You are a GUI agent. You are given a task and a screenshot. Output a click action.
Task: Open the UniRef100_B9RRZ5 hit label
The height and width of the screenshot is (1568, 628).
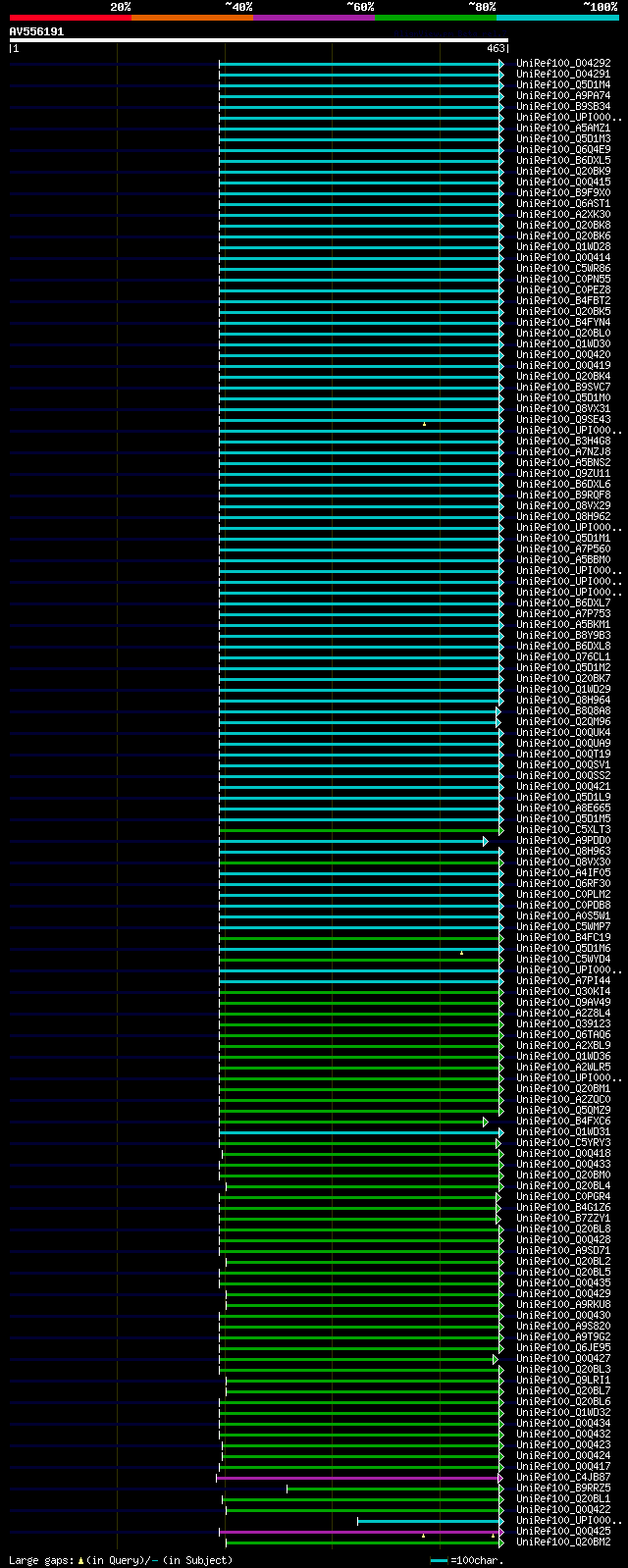[x=563, y=1489]
